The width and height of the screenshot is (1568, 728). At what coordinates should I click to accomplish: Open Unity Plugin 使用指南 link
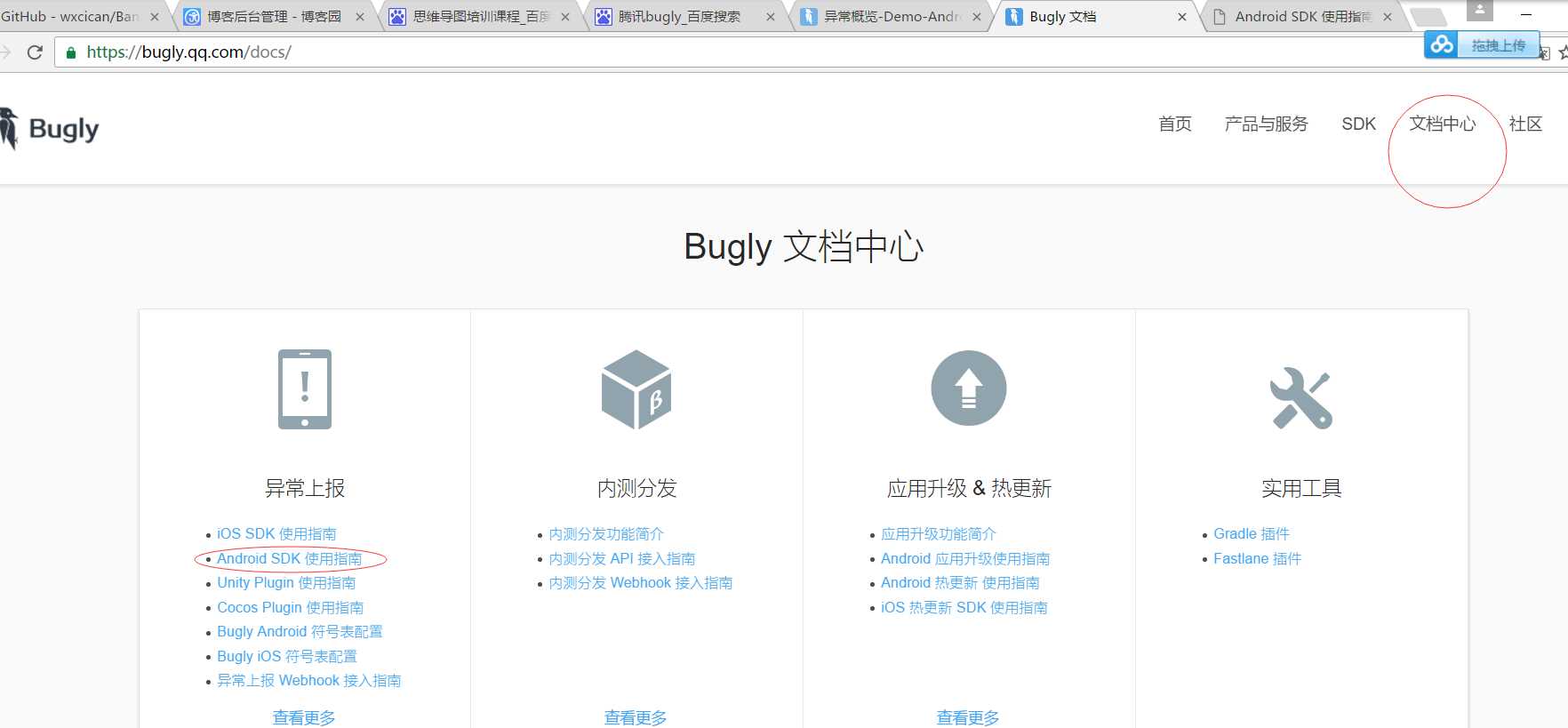(286, 583)
